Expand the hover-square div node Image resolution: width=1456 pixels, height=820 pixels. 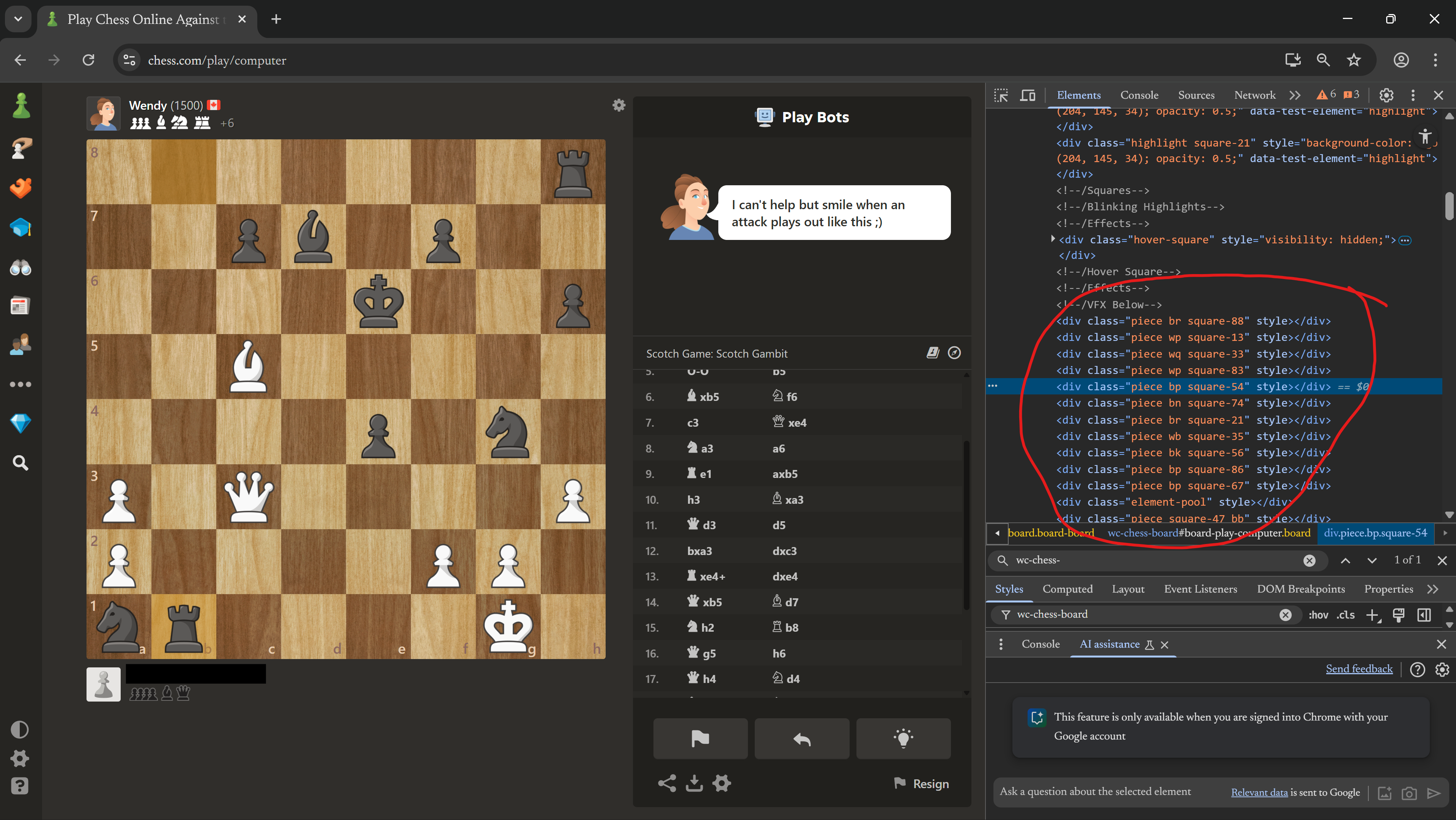tap(1052, 239)
